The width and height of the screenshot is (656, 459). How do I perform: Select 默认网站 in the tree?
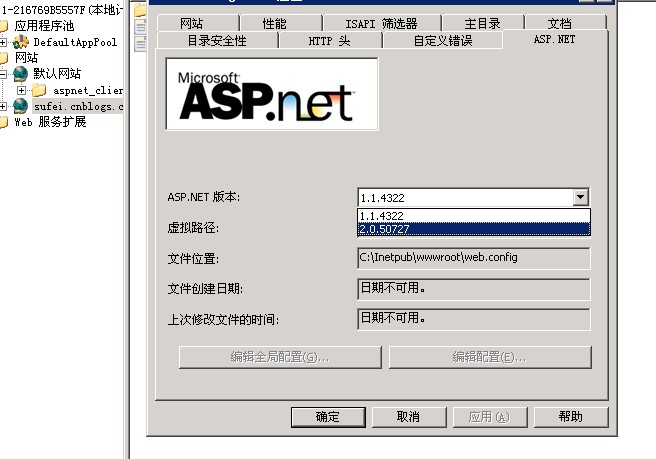[57, 74]
